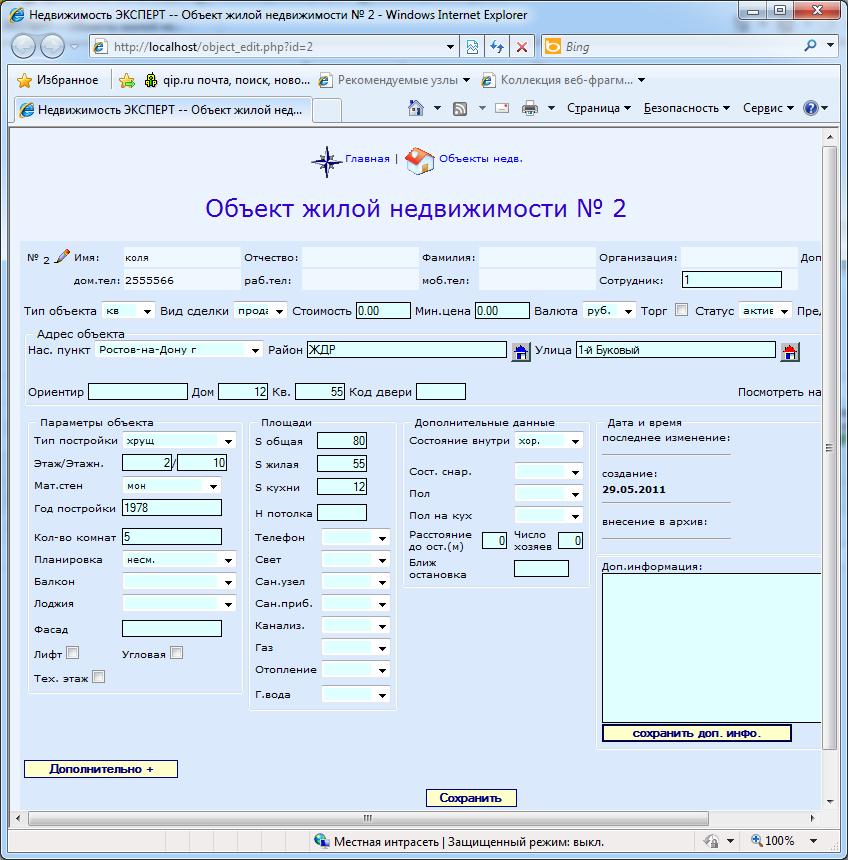Click the Улица input field
The image size is (848, 860).
(x=676, y=349)
